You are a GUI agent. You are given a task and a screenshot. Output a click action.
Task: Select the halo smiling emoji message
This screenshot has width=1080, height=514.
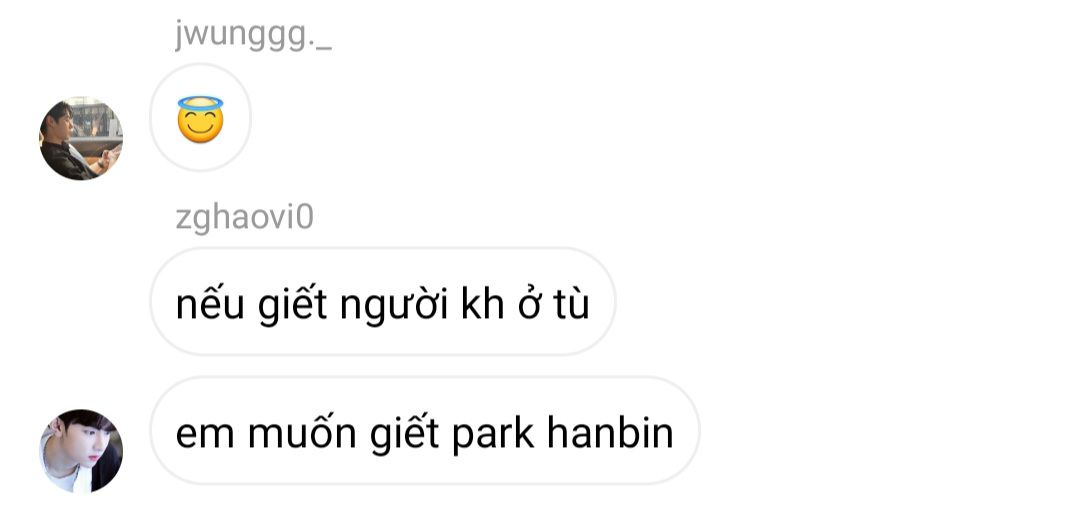200,118
